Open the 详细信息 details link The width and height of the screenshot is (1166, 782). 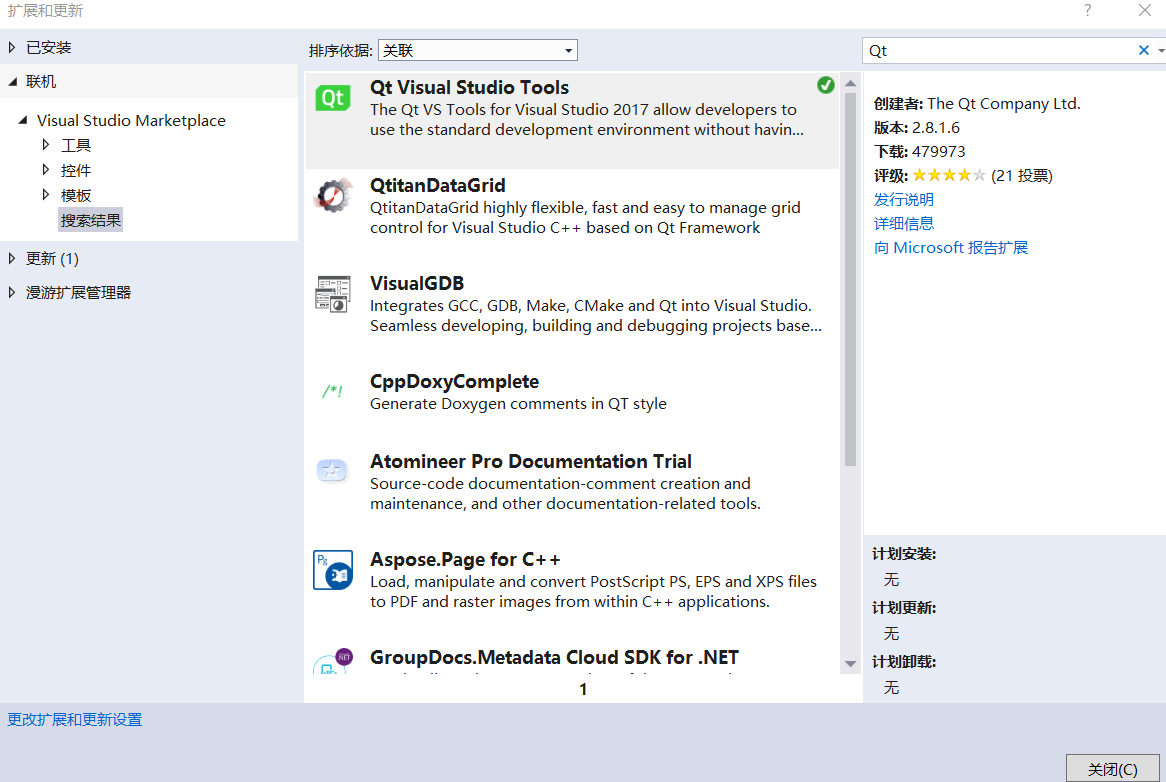[904, 223]
